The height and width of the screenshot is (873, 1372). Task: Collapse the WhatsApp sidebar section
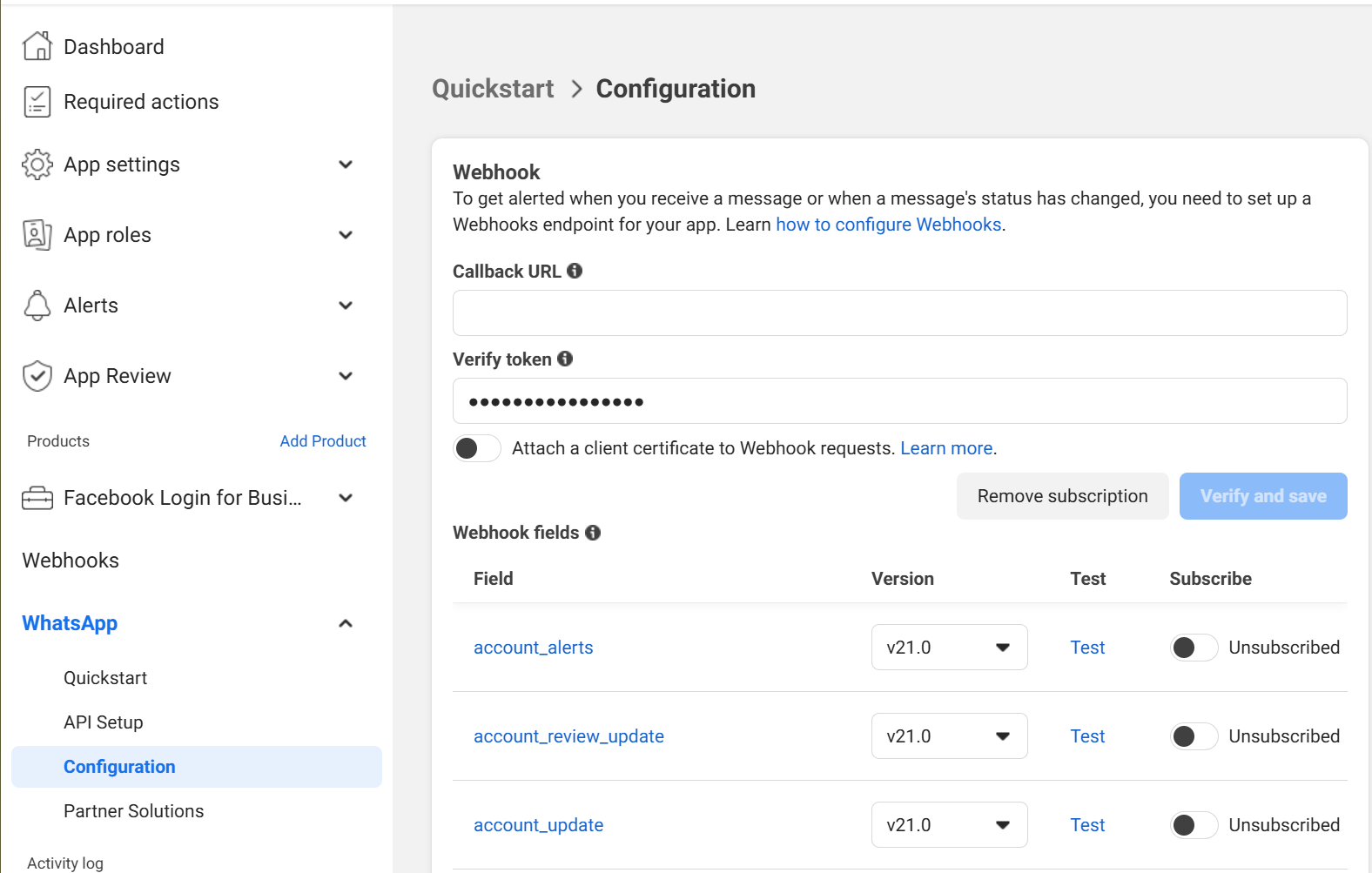pos(346,623)
